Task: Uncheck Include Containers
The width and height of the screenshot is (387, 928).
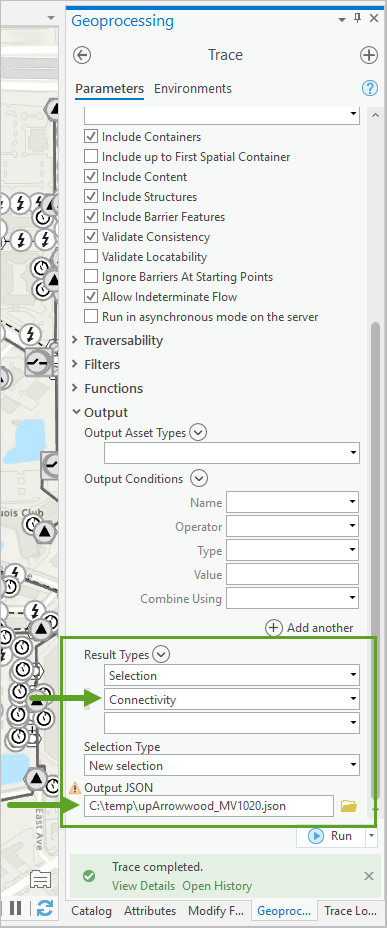Action: [x=91, y=137]
